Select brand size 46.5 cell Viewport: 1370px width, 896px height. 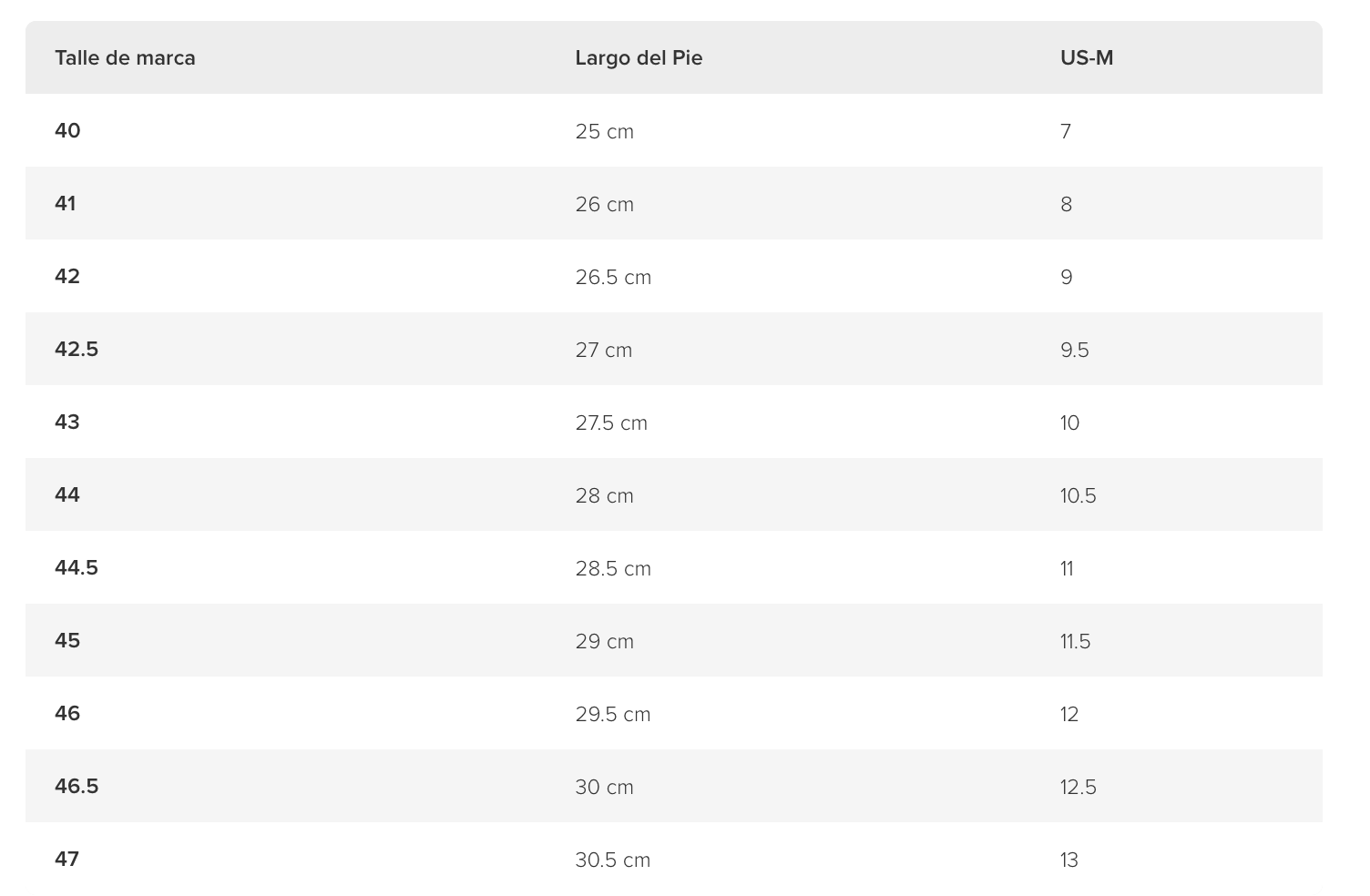coord(77,787)
